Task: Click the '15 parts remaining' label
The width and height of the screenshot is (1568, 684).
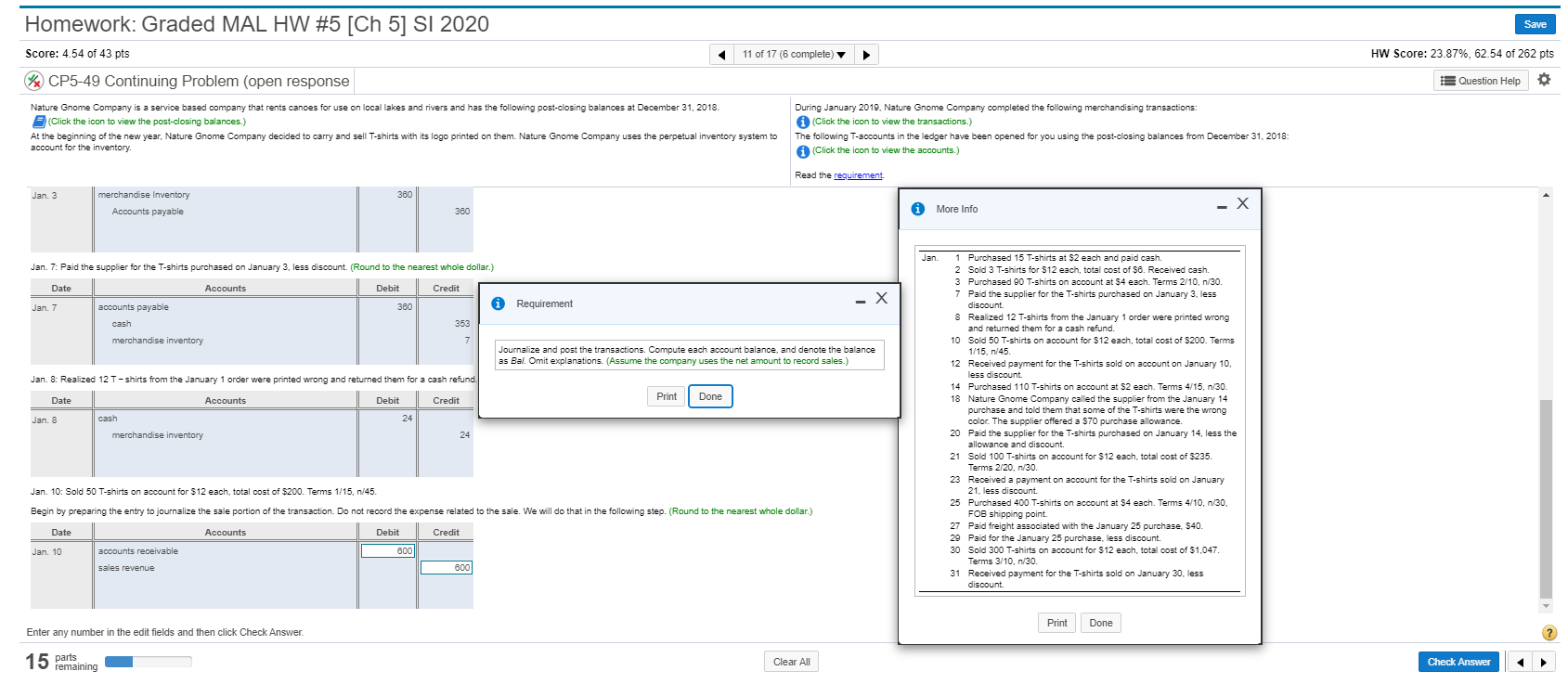Action: coord(61,662)
